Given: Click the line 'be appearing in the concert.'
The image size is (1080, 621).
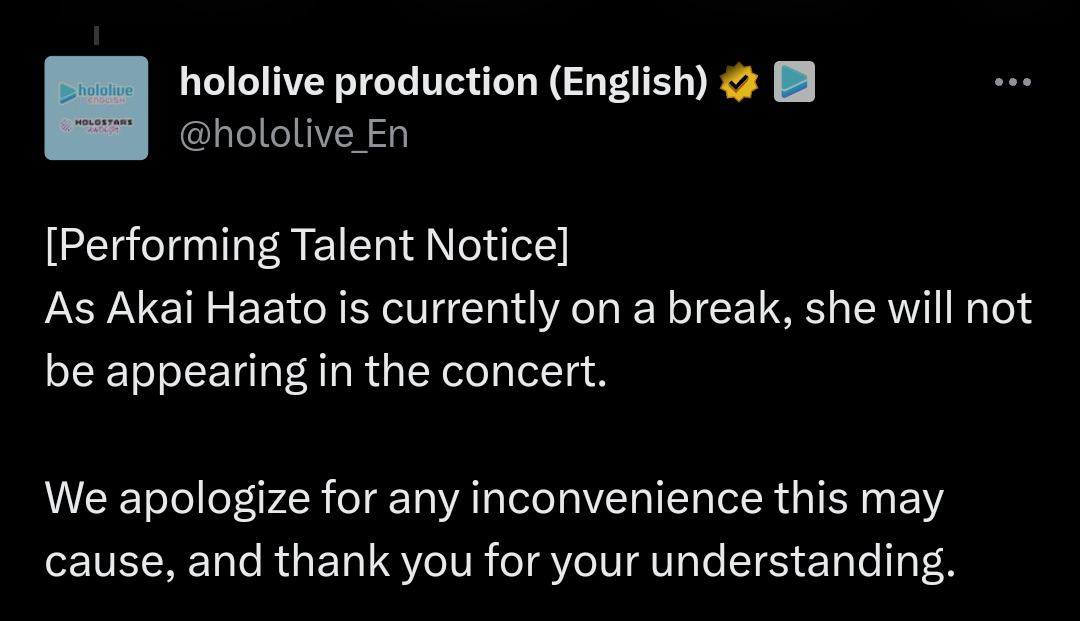Looking at the screenshot, I should point(326,372).
